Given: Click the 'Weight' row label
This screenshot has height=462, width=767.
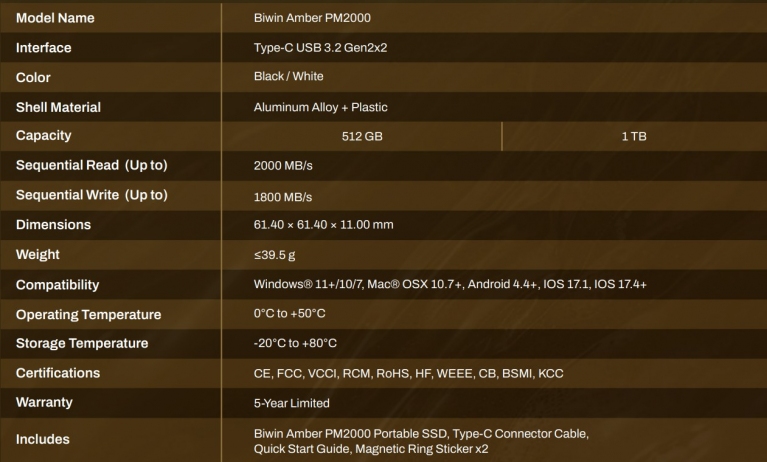Looking at the screenshot, I should pyautogui.click(x=38, y=254).
